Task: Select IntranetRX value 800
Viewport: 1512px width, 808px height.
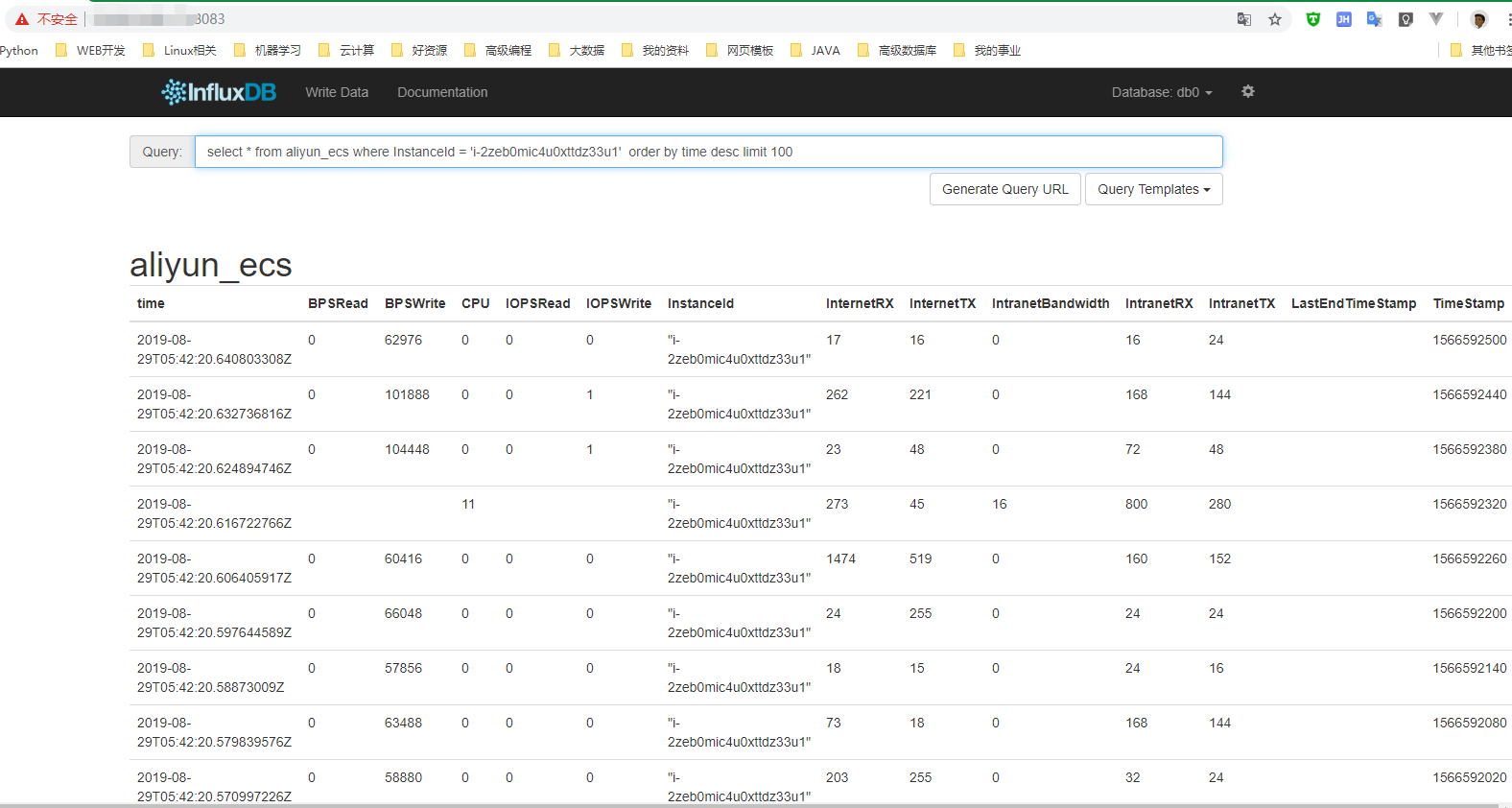Action: point(1136,504)
